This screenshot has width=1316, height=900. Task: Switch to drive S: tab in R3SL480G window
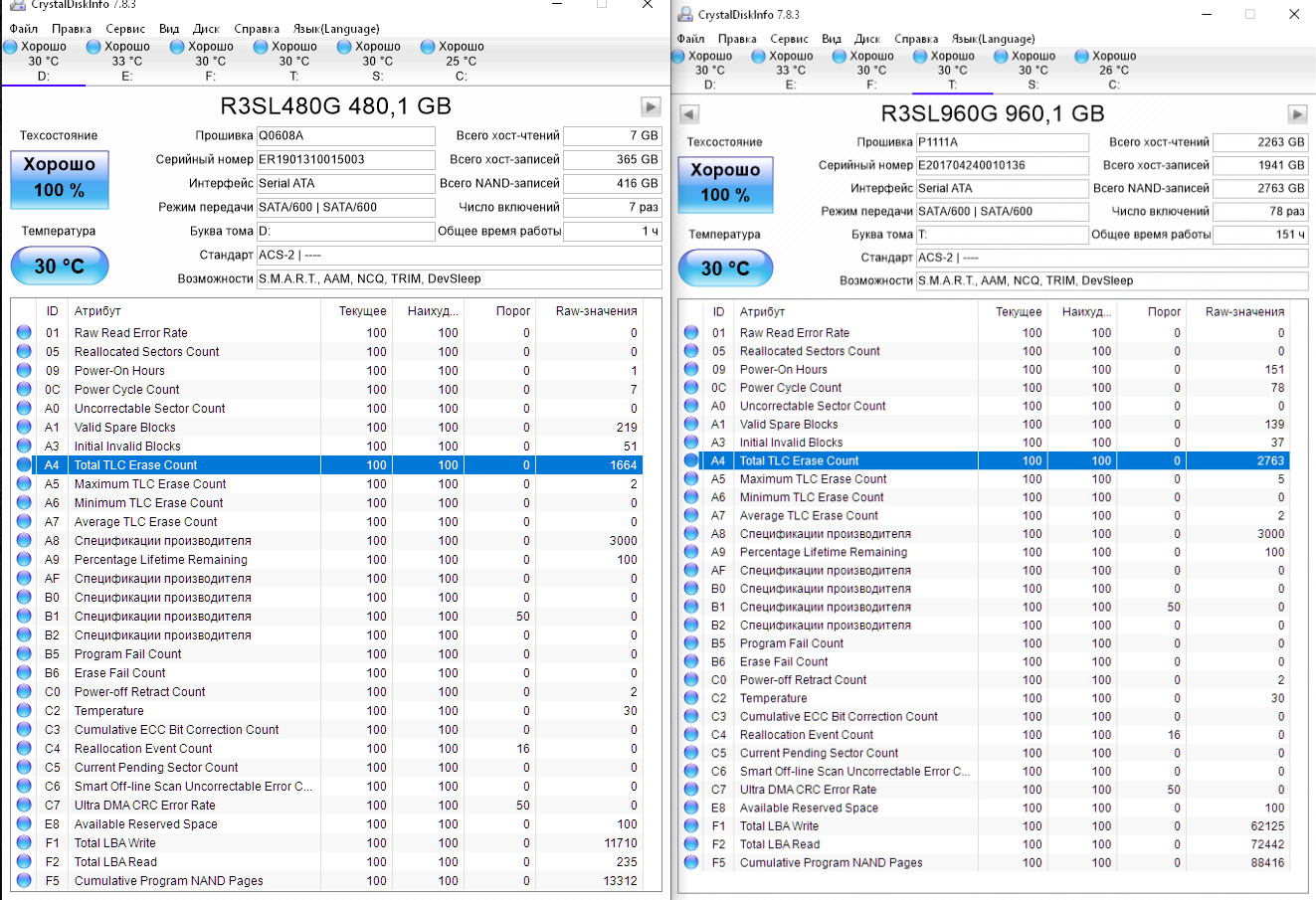[378, 61]
